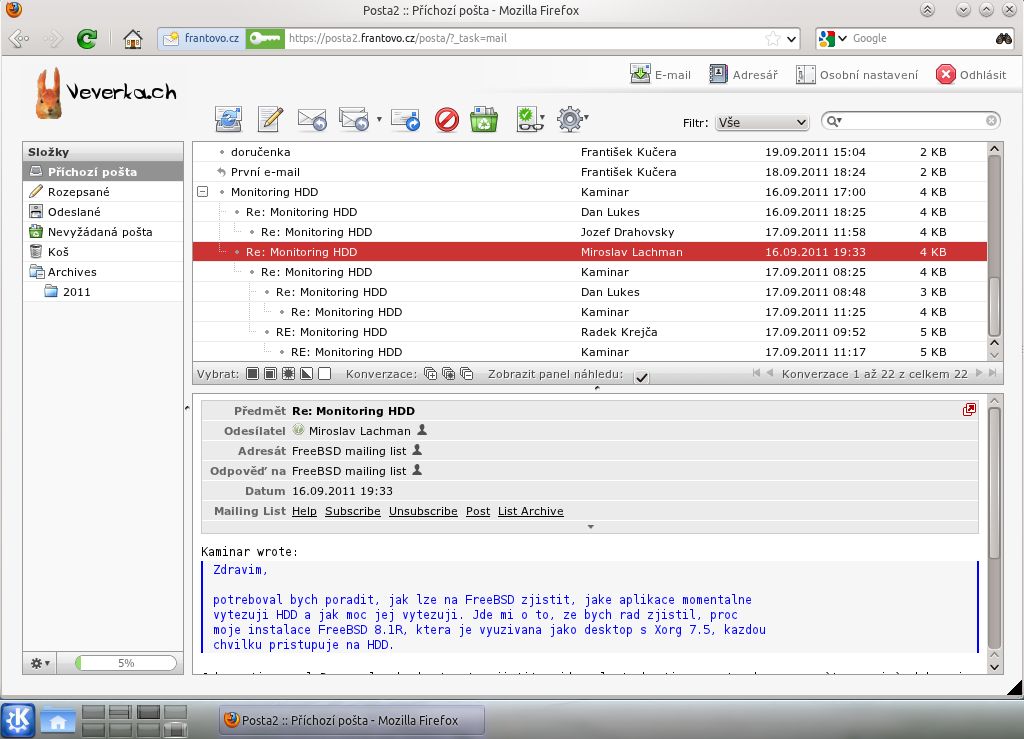The height and width of the screenshot is (739, 1024).
Task: Compose a new message with the pencil icon
Action: pos(270,120)
